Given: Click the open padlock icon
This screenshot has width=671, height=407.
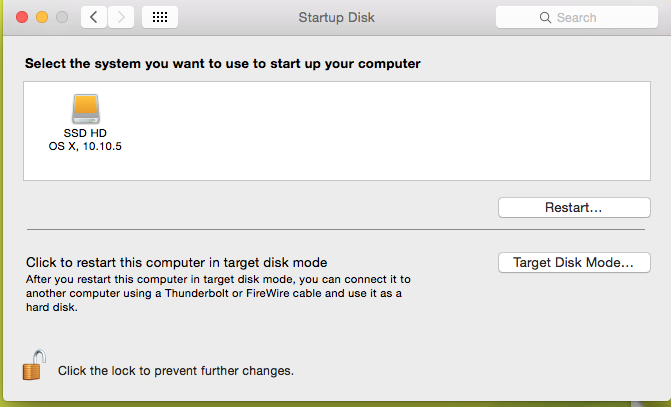Looking at the screenshot, I should [x=34, y=365].
